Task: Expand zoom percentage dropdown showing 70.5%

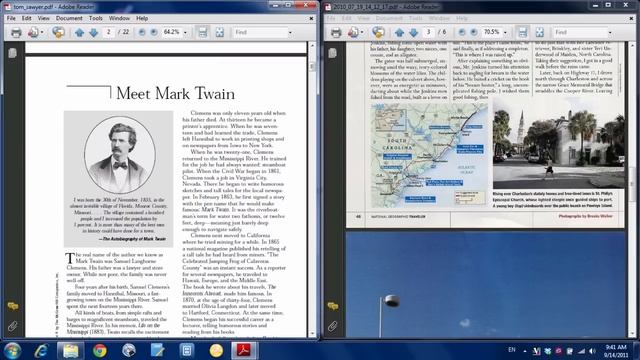Action: (505, 32)
